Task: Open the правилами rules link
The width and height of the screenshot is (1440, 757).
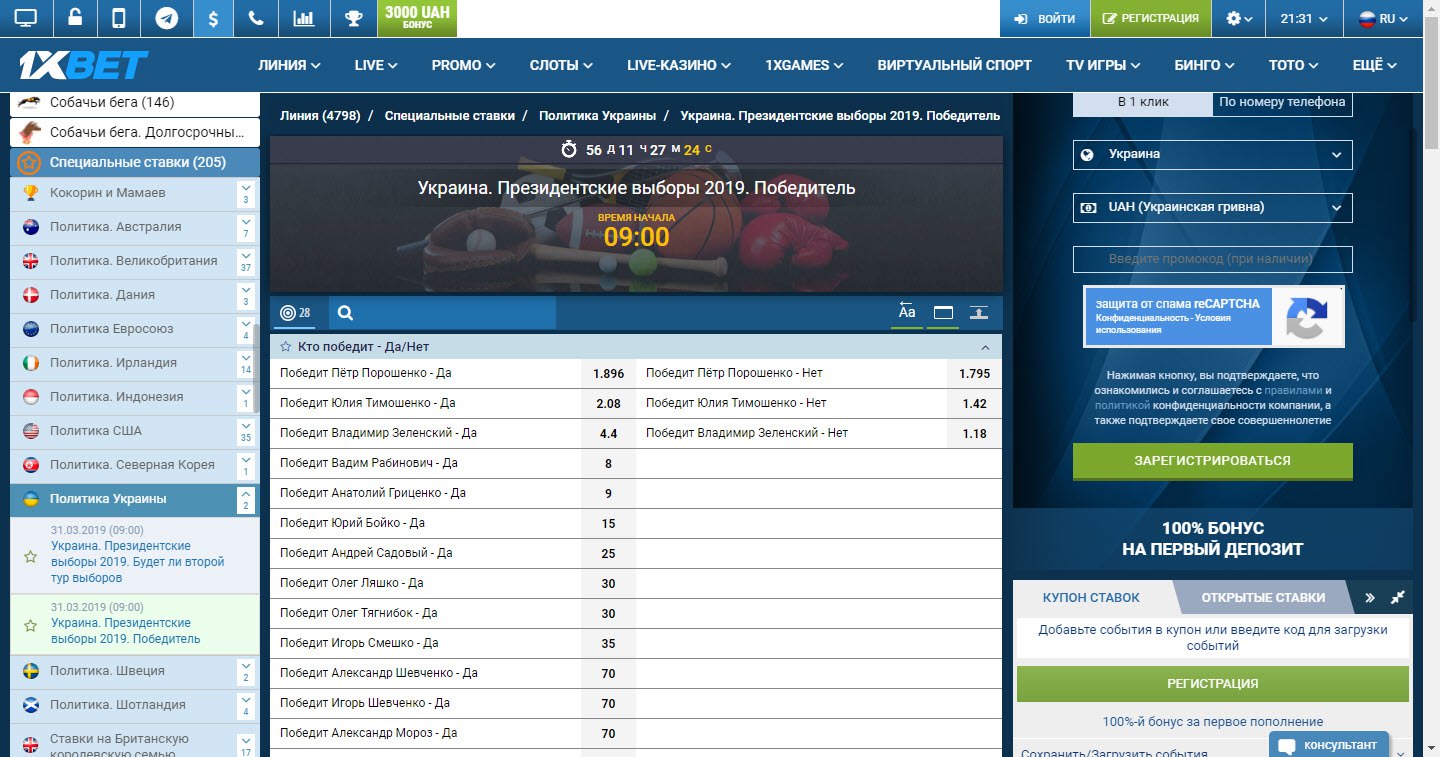Action: (1293, 390)
